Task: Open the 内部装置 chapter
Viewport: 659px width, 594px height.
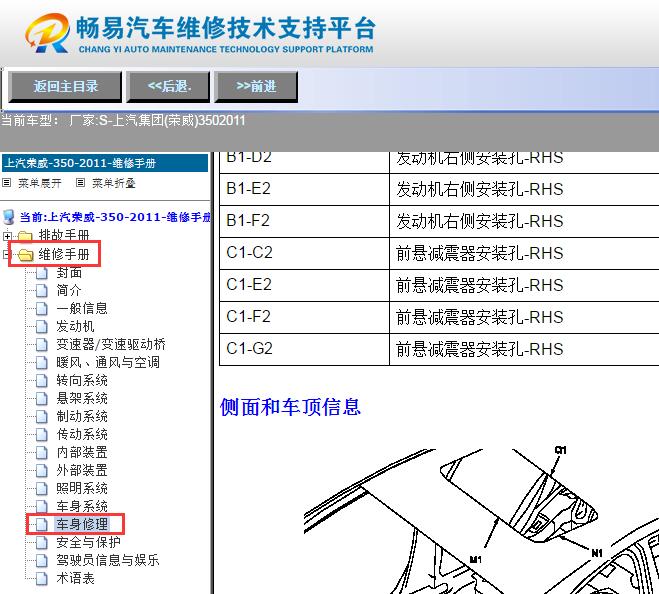Action: pos(82,453)
